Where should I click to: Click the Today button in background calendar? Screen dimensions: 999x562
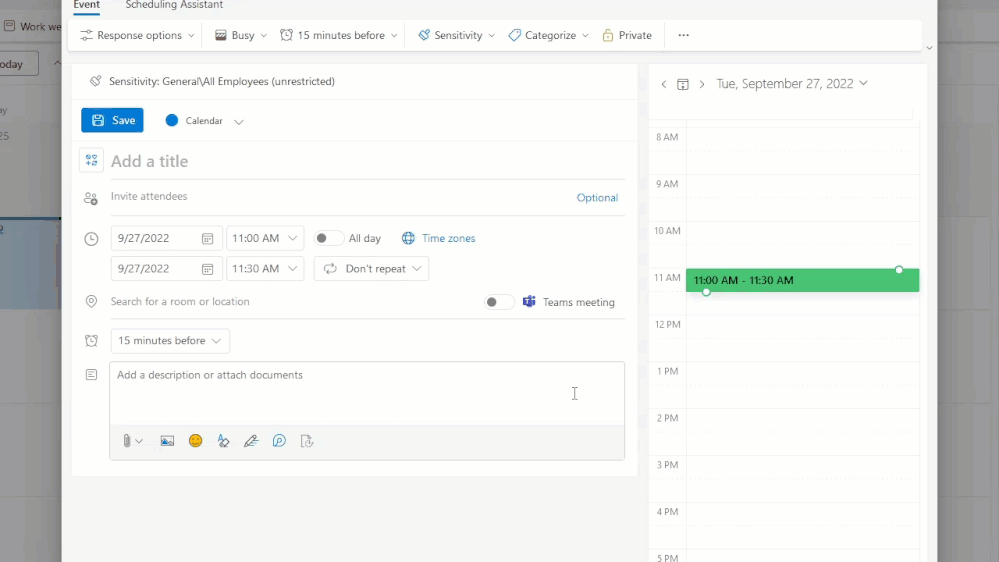click(18, 64)
